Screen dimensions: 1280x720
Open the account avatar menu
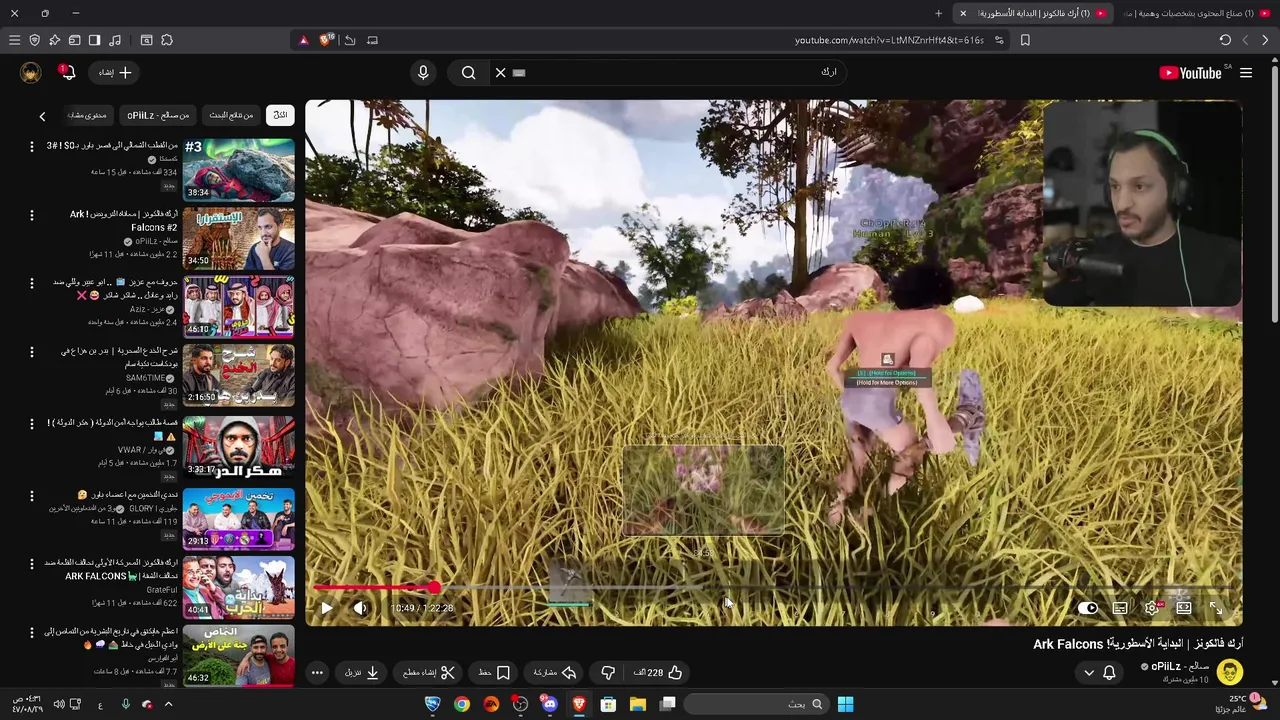pyautogui.click(x=31, y=72)
